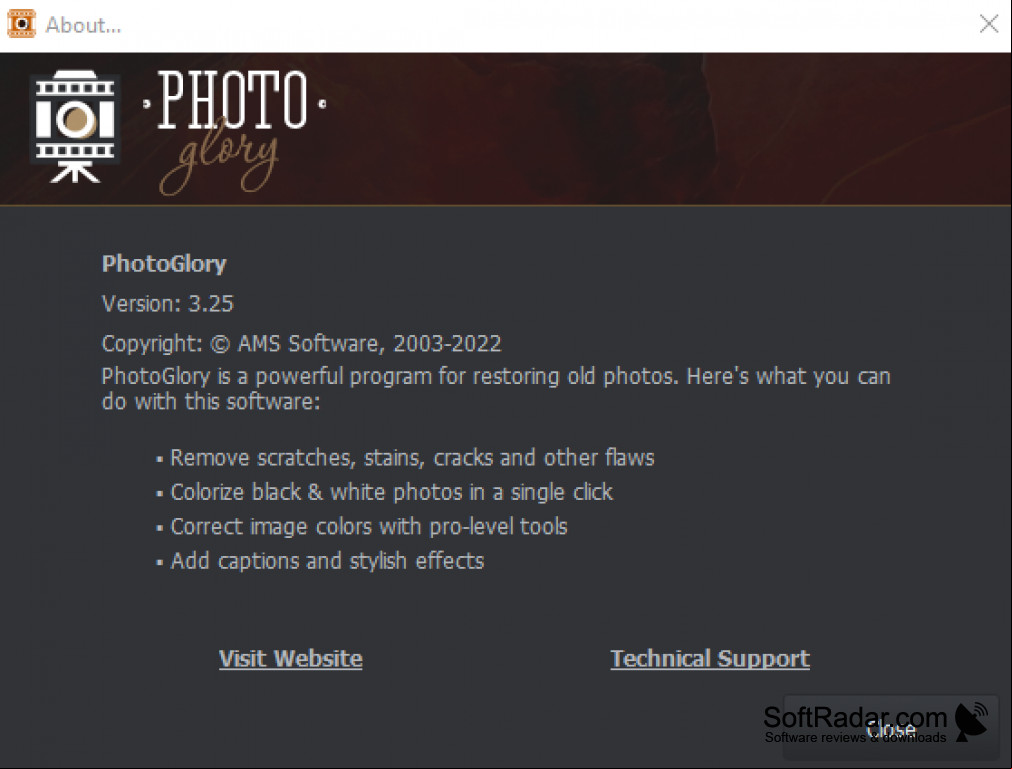Click the white PHOTO wordmark in the banner
The height and width of the screenshot is (769, 1012).
tap(233, 100)
